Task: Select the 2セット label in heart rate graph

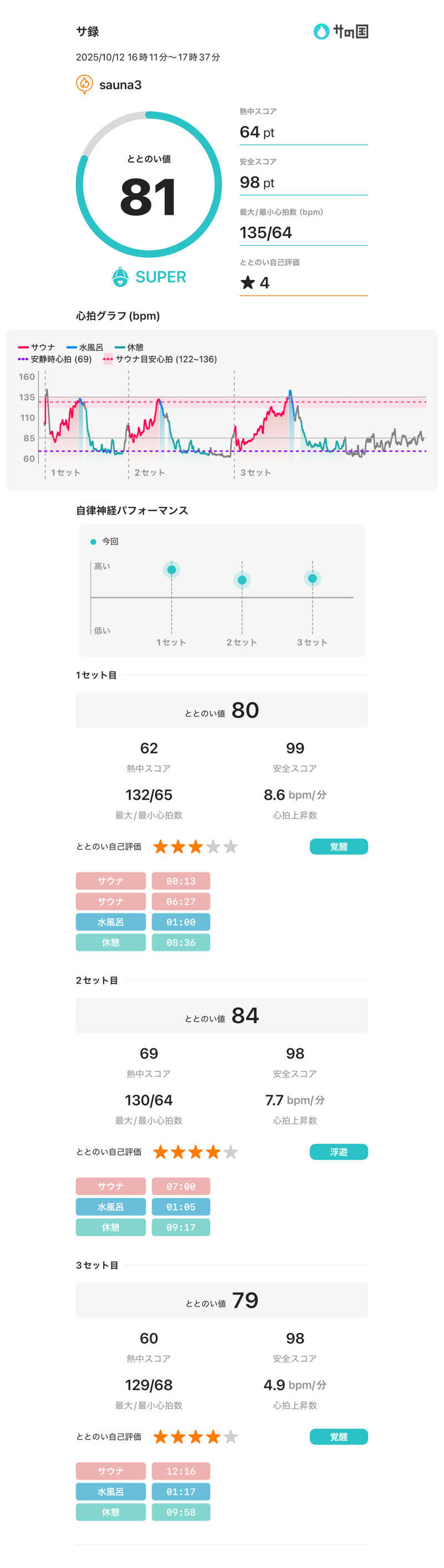Action: [x=150, y=473]
